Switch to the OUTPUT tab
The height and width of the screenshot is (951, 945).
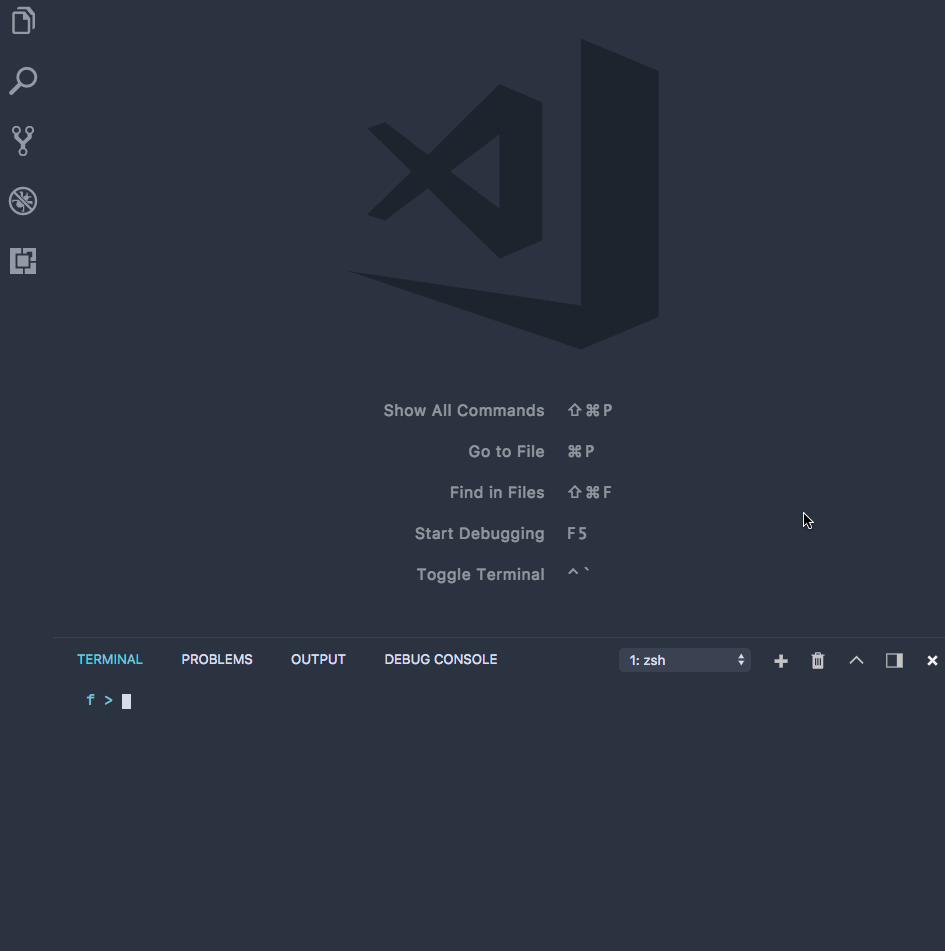pos(318,659)
